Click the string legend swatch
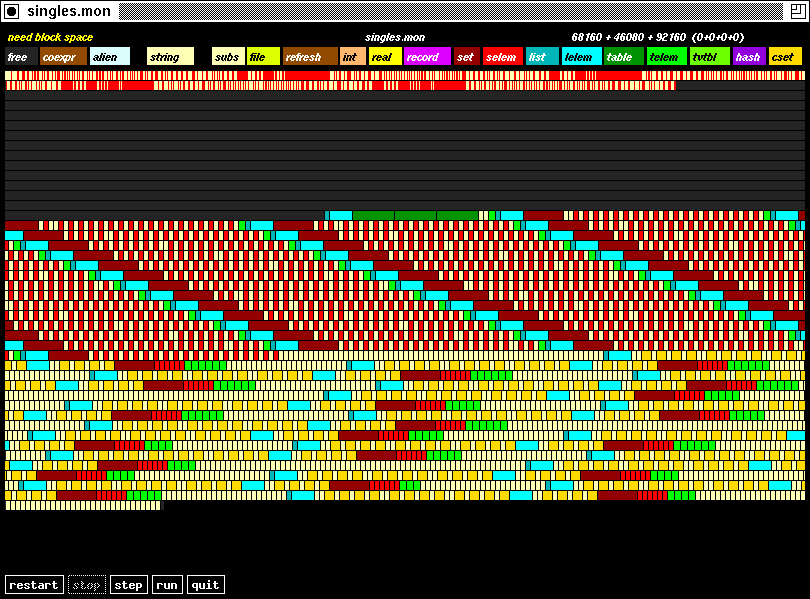The width and height of the screenshot is (810, 599). pyautogui.click(x=170, y=57)
